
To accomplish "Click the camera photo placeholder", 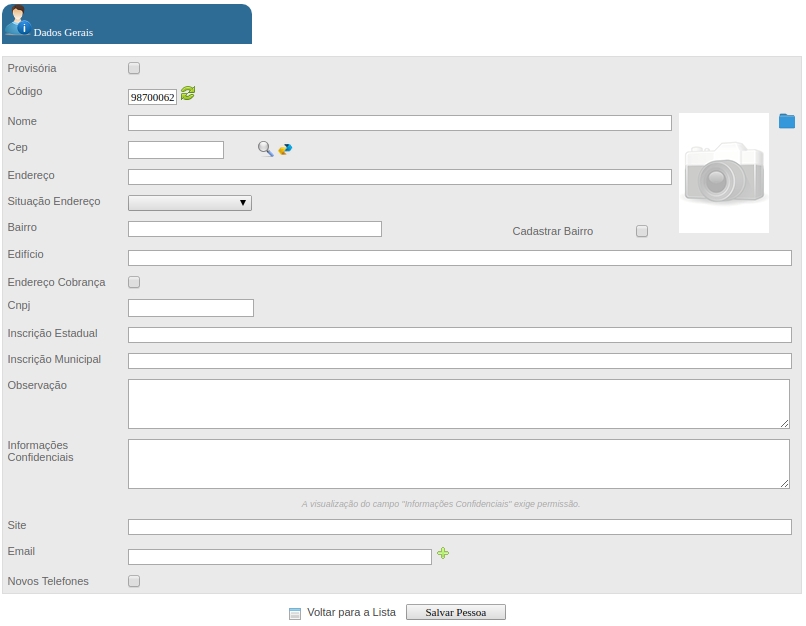I will [724, 173].
